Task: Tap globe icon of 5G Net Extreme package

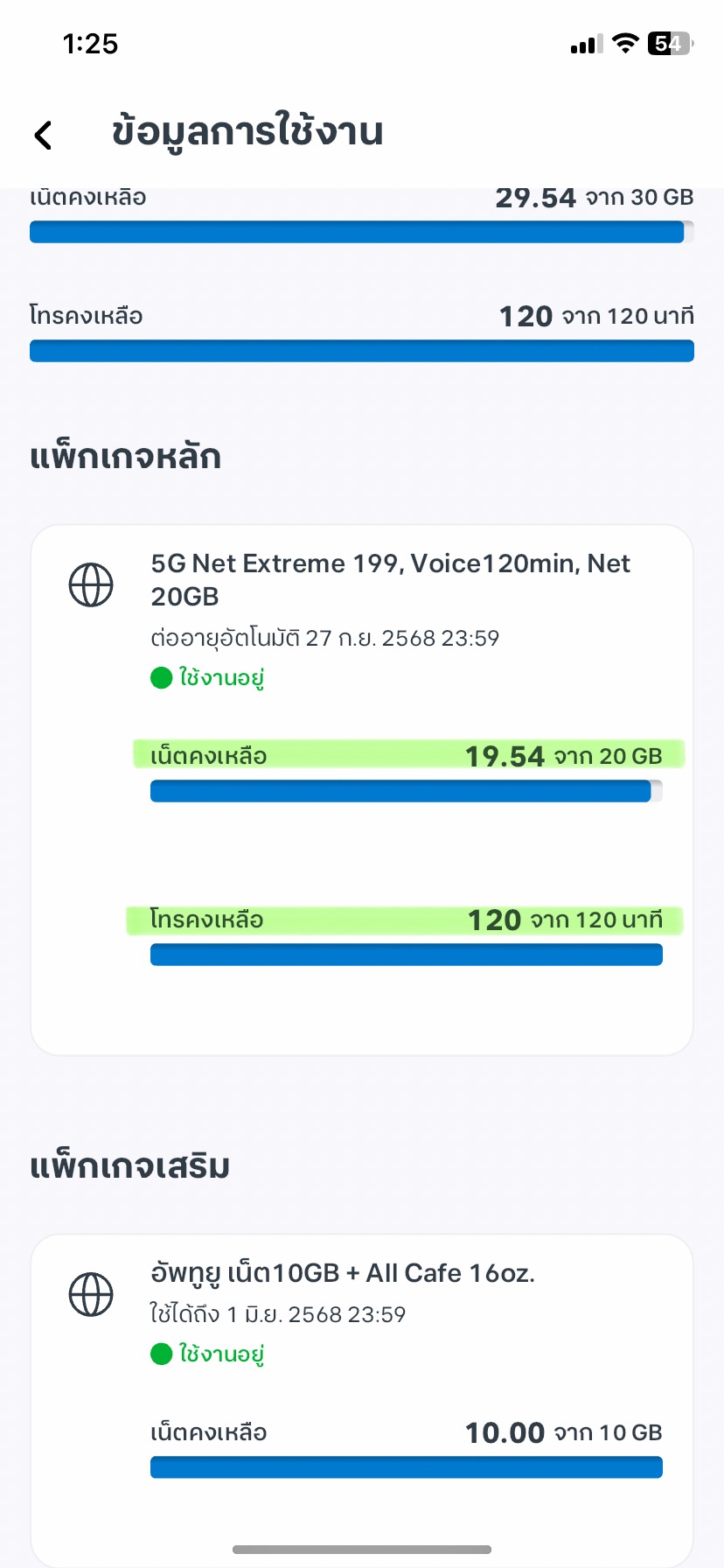Action: point(91,584)
